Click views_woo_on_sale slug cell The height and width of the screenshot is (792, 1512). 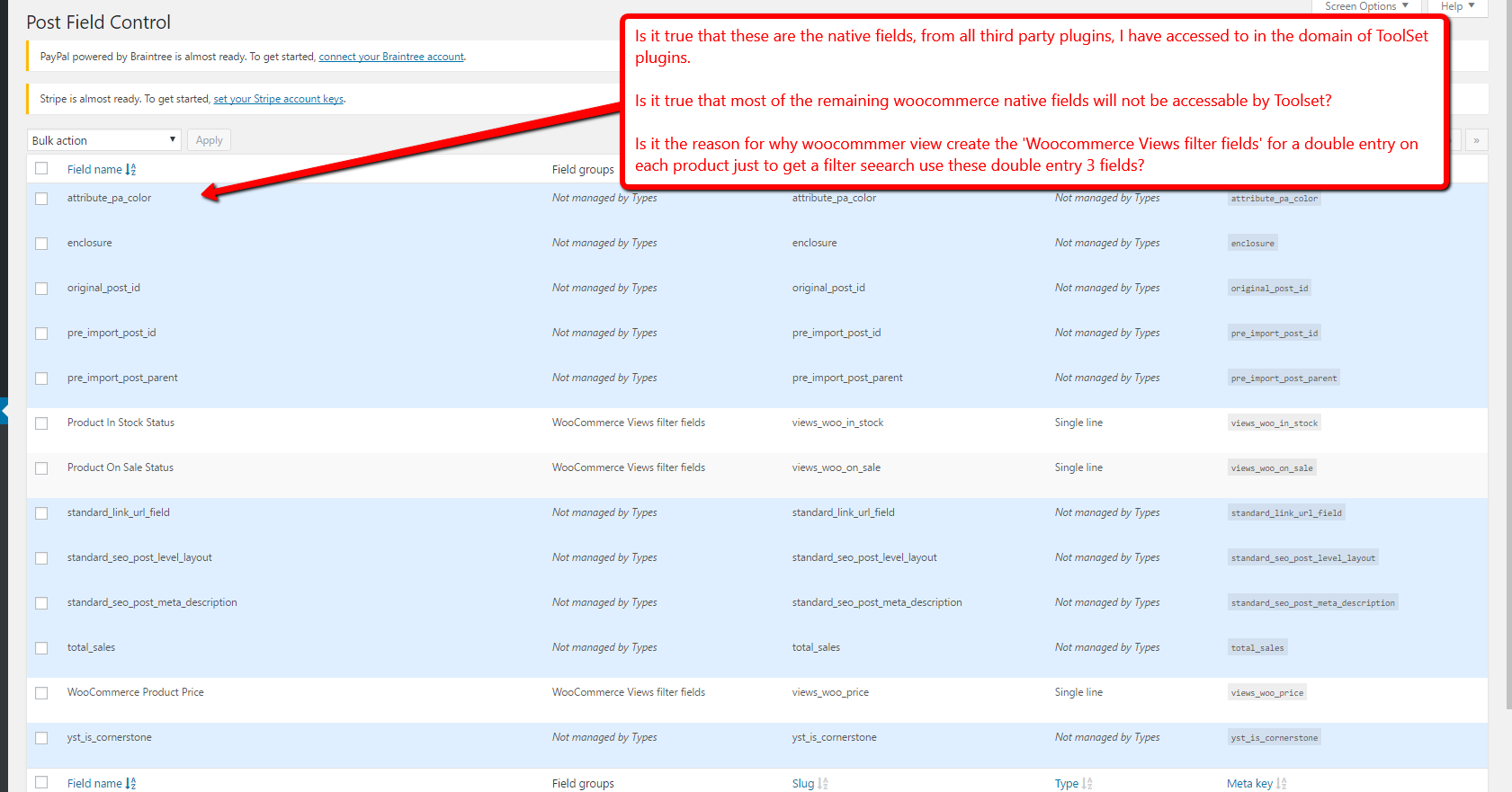(x=837, y=467)
